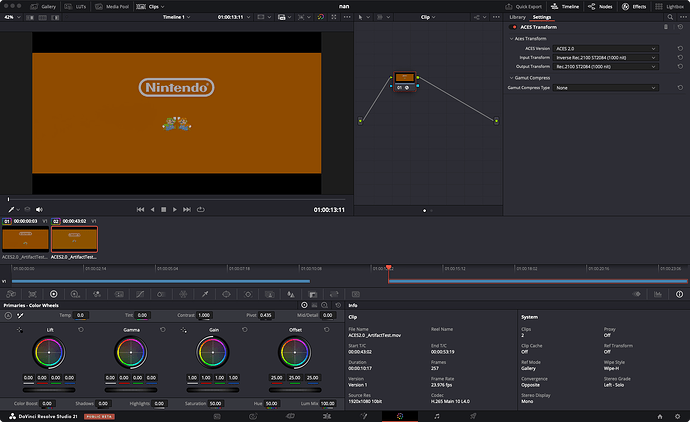690x422 pixels.
Task: Click Quick Export
Action: pyautogui.click(x=524, y=7)
